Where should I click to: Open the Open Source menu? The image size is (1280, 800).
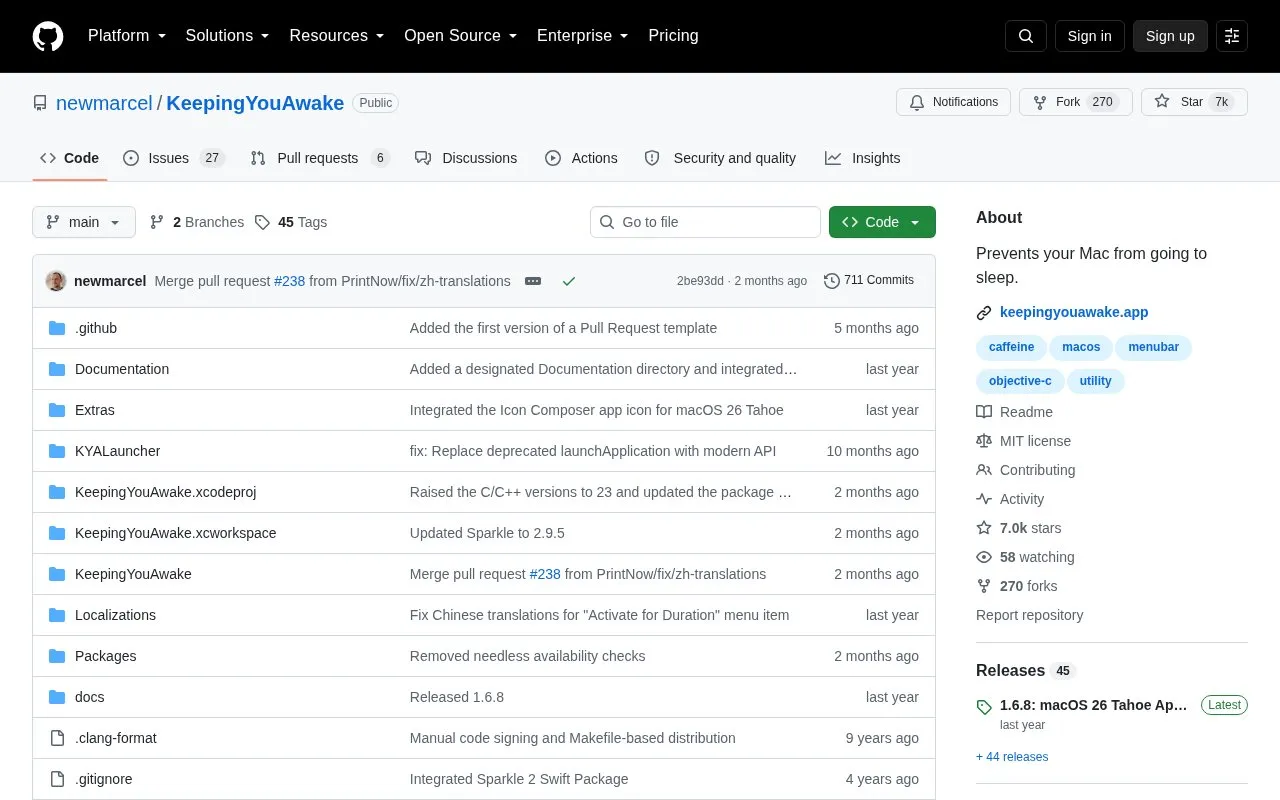click(461, 36)
